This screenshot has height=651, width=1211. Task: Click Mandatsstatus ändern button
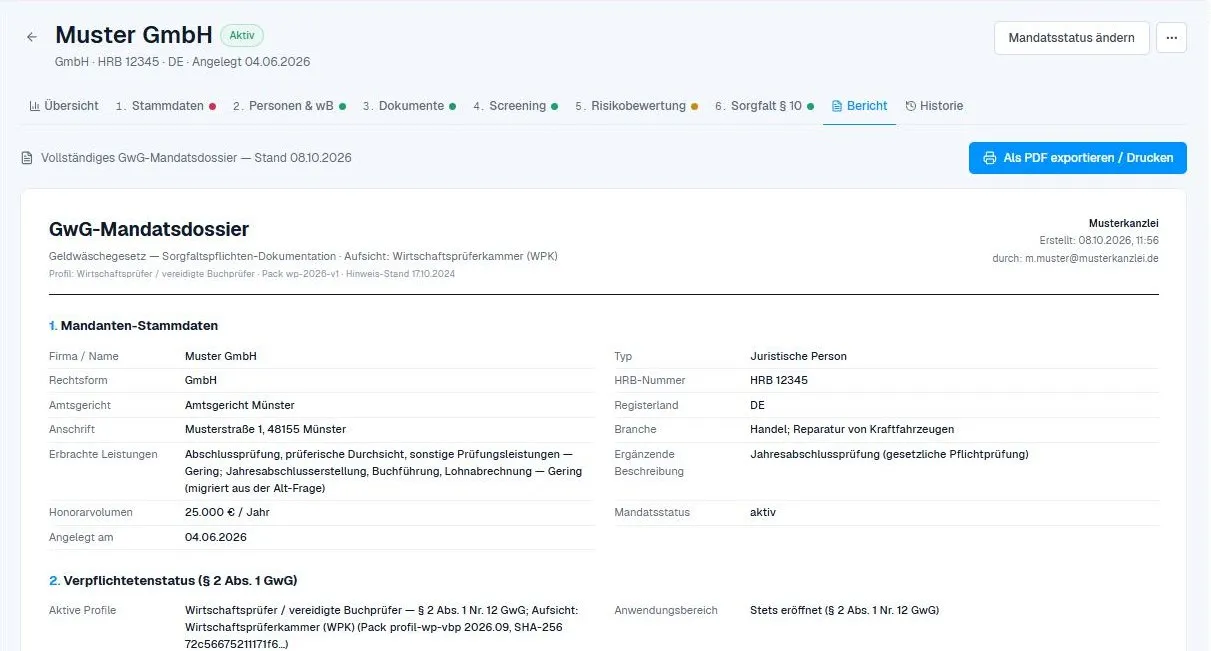pos(1071,38)
